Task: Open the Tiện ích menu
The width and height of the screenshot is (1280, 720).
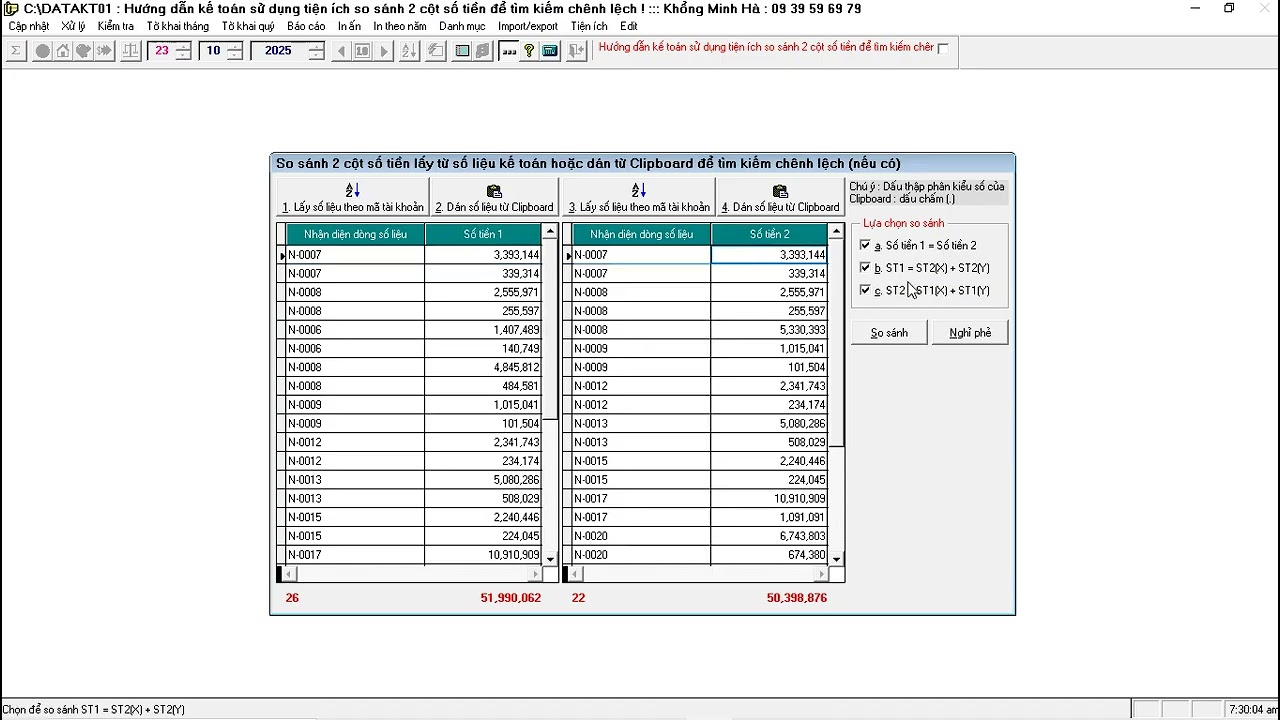Action: [589, 26]
